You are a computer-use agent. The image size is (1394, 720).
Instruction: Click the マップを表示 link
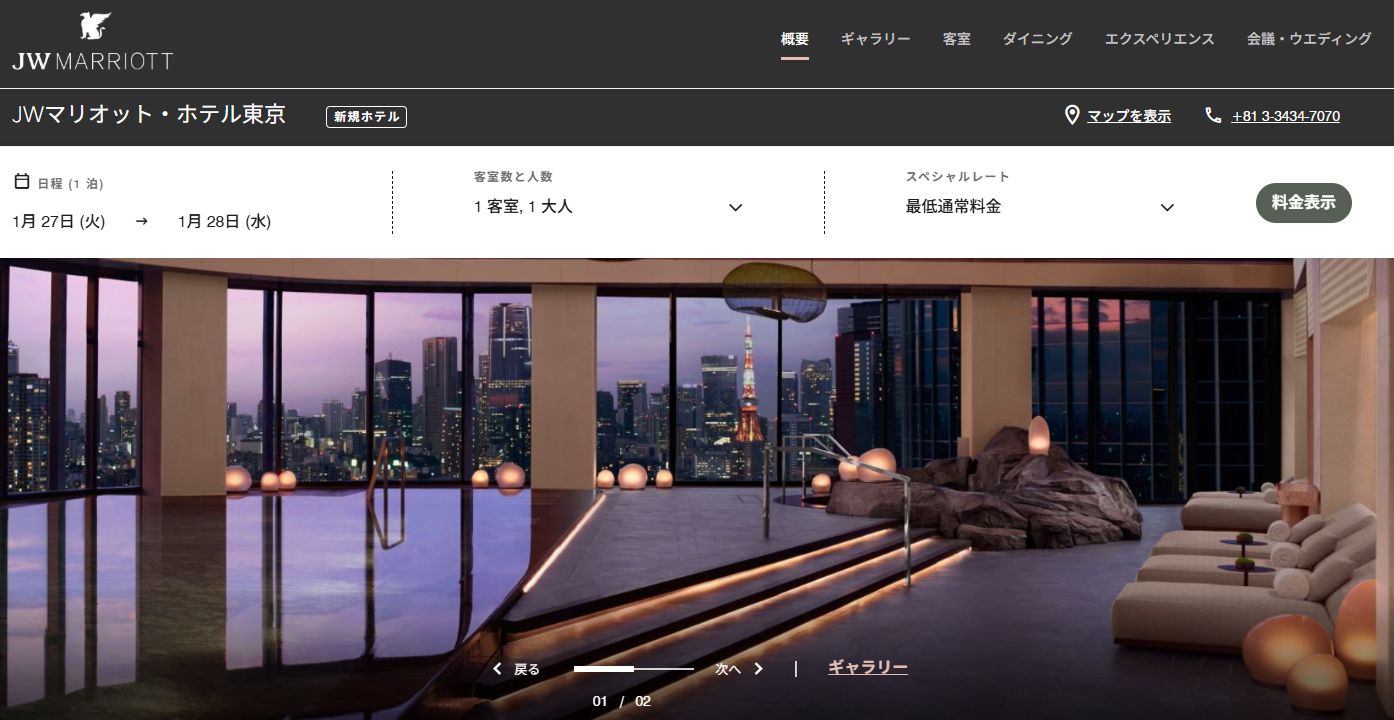pyautogui.click(x=1129, y=116)
